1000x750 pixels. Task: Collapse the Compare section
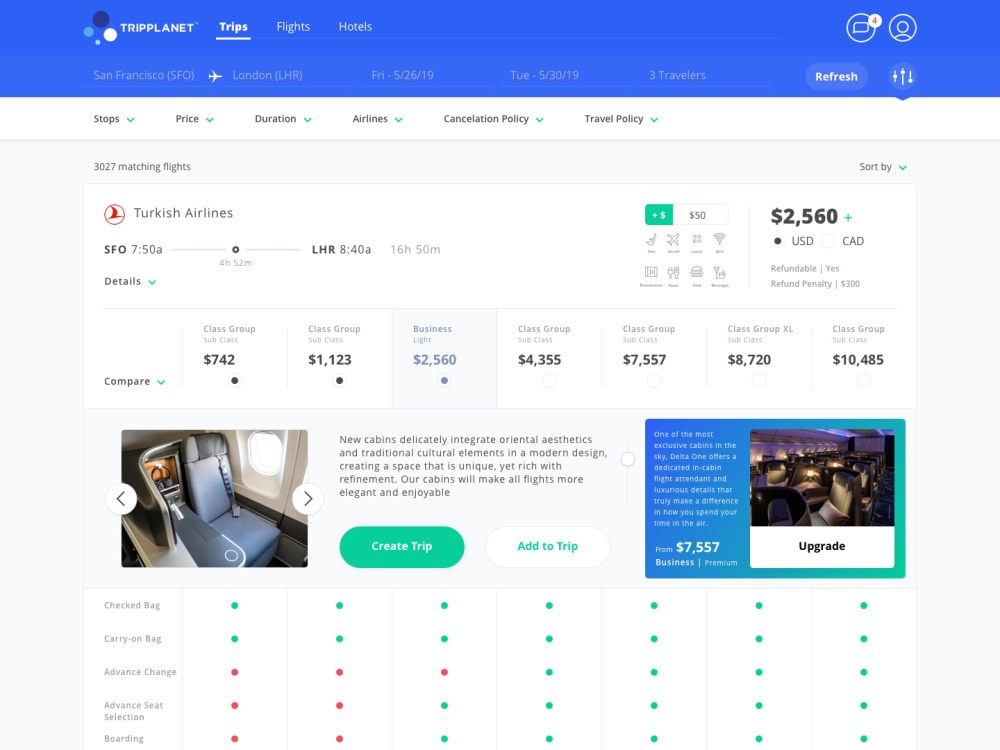tap(135, 381)
